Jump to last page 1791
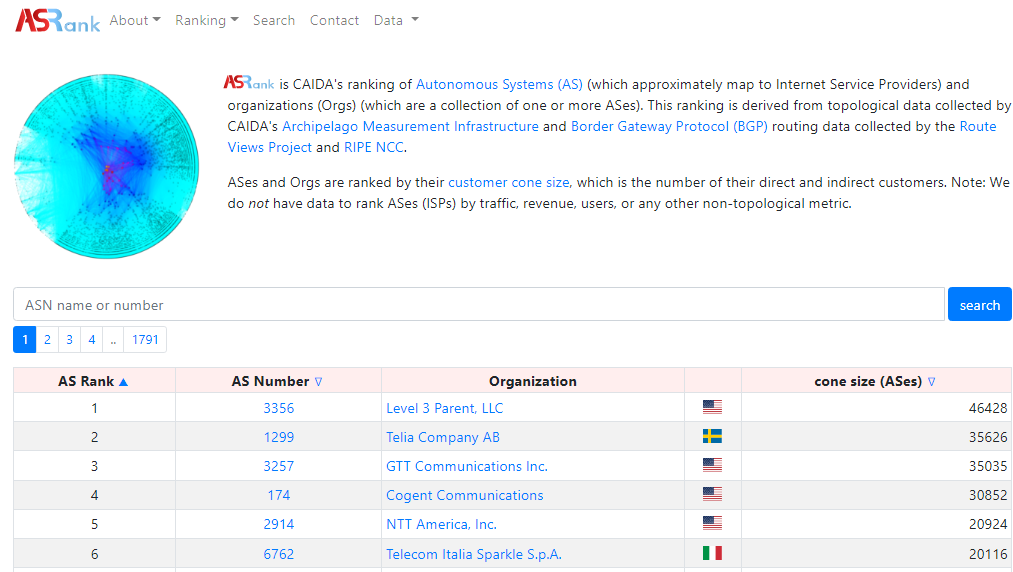The width and height of the screenshot is (1013, 572). (x=145, y=340)
